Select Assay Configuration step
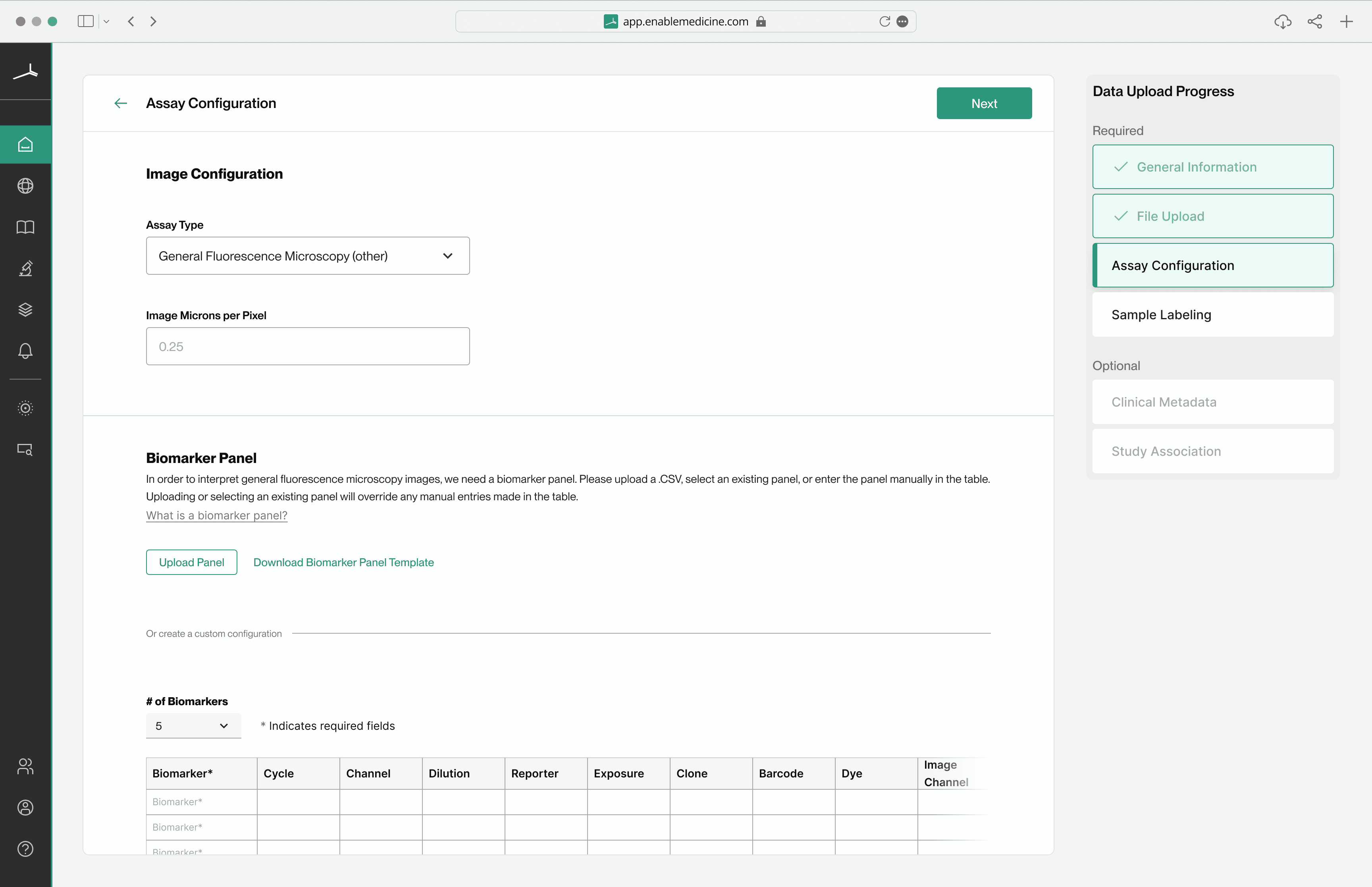 tap(1212, 266)
